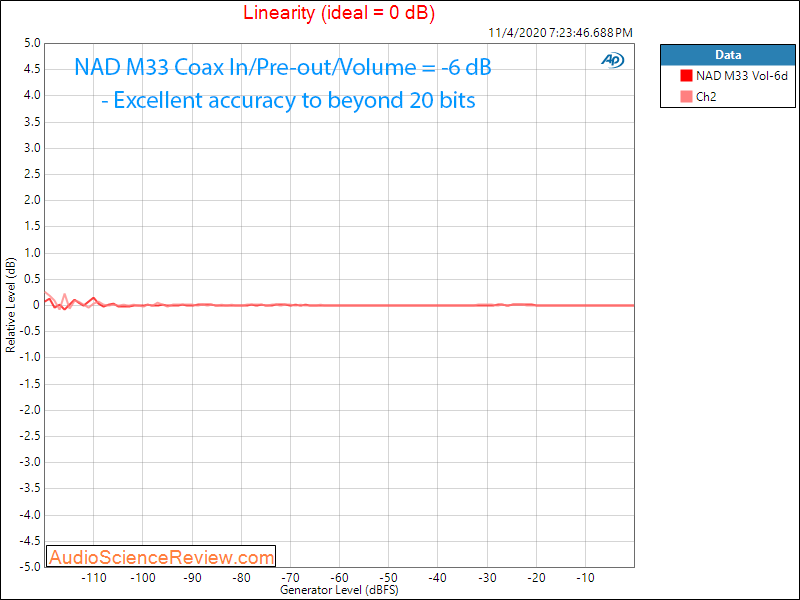
Task: Click the -30 x-axis tick value
Action: (487, 578)
